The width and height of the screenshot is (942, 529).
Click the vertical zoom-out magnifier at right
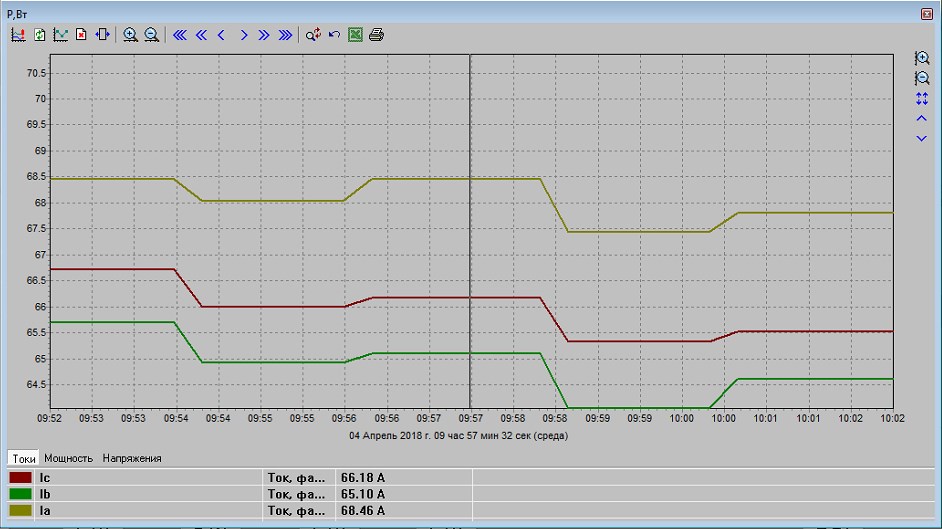[x=922, y=78]
